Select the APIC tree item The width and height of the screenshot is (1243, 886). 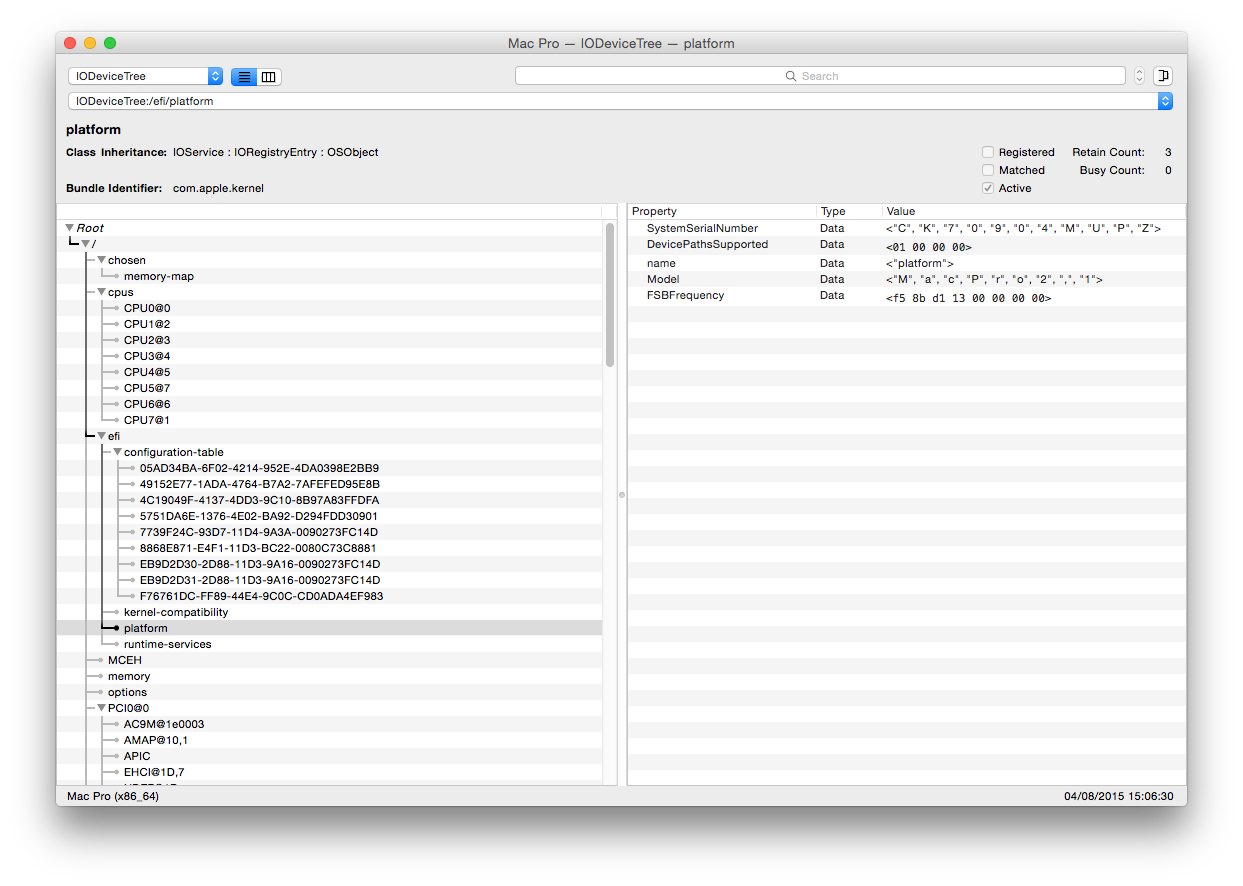coord(137,756)
